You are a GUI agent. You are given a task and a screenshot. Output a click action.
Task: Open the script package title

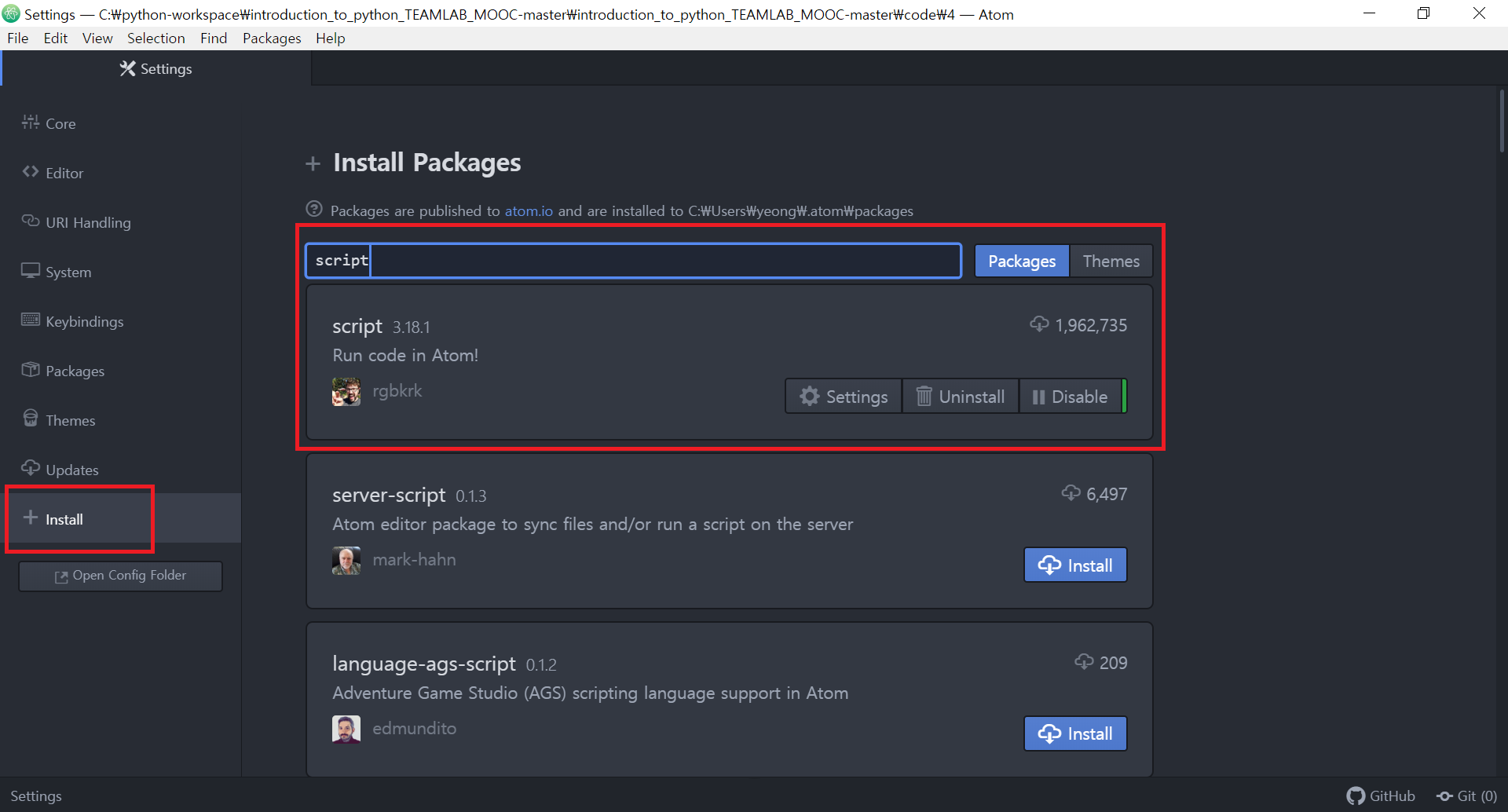tap(357, 326)
